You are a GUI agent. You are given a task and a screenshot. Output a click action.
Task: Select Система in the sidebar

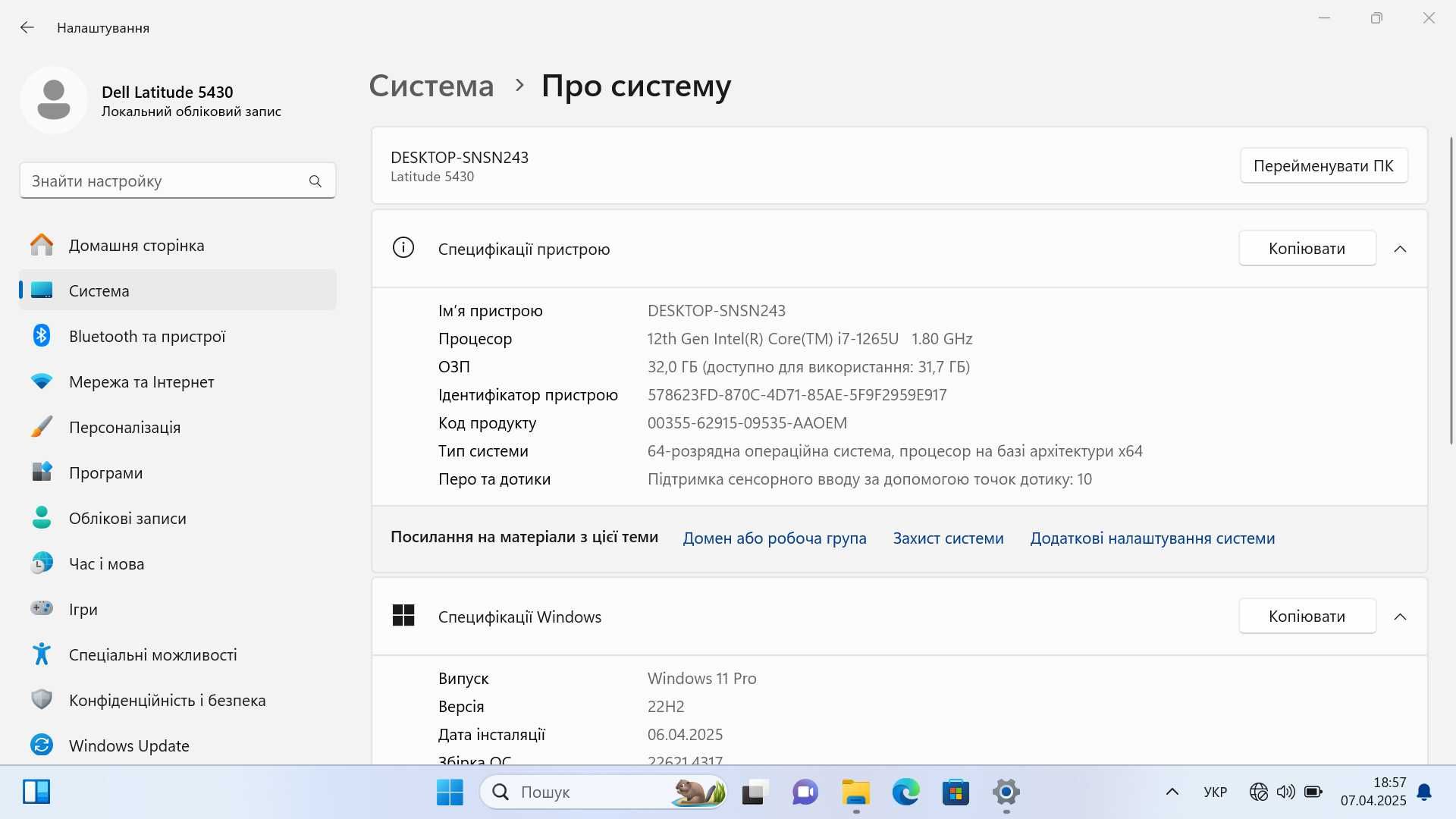pos(177,290)
